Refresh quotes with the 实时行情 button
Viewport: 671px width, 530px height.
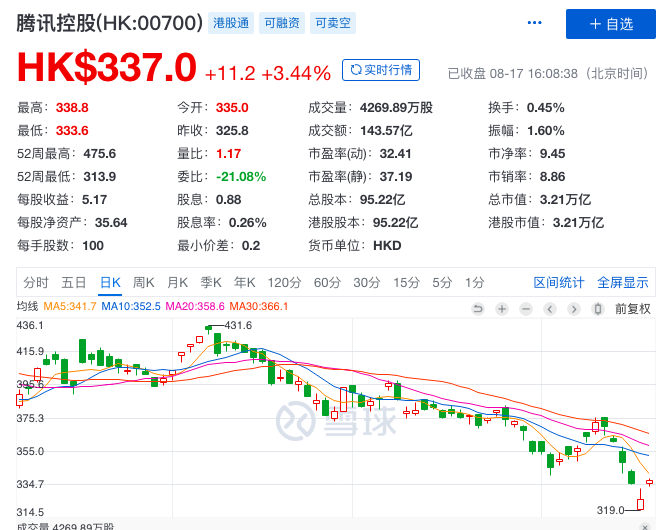coord(381,70)
